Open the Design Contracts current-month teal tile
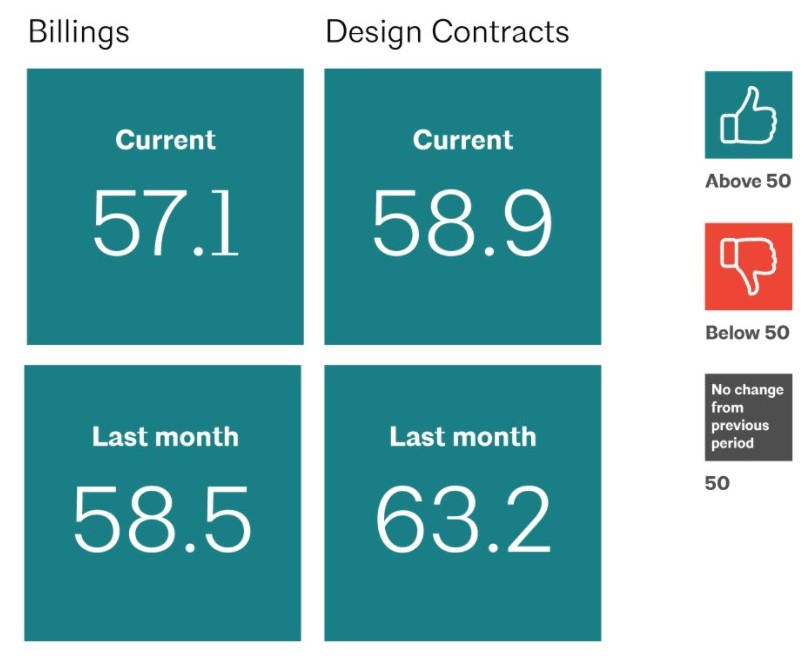The width and height of the screenshot is (812, 661). tap(462, 300)
